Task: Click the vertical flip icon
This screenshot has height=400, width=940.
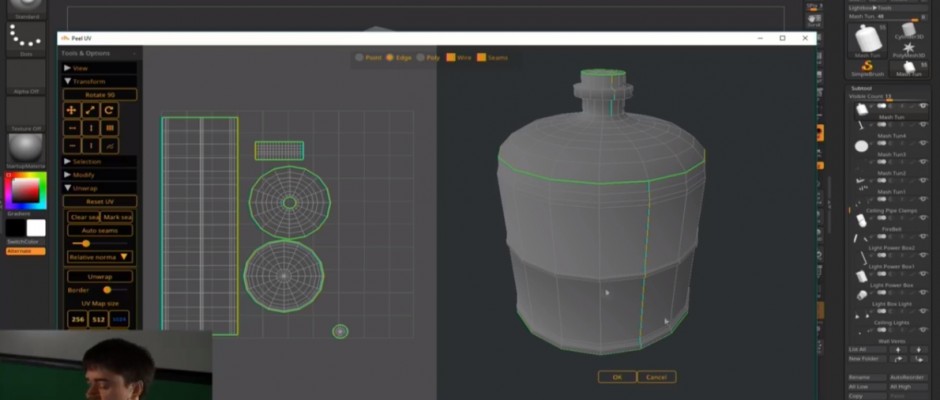Action: [x=91, y=128]
